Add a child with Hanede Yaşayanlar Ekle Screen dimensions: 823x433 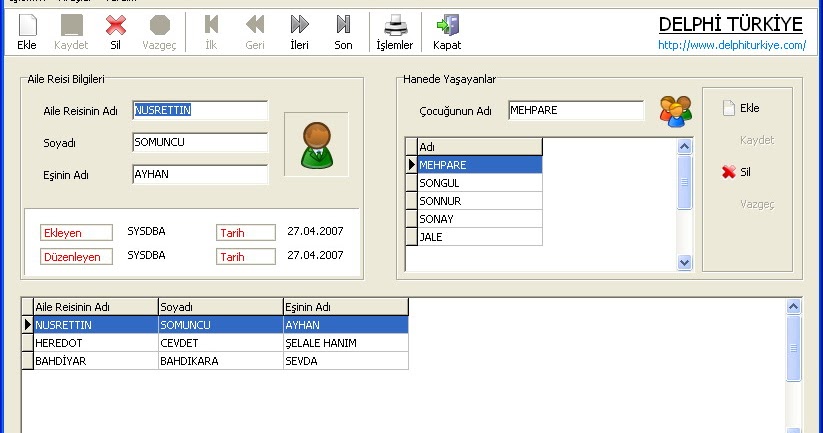pos(741,108)
